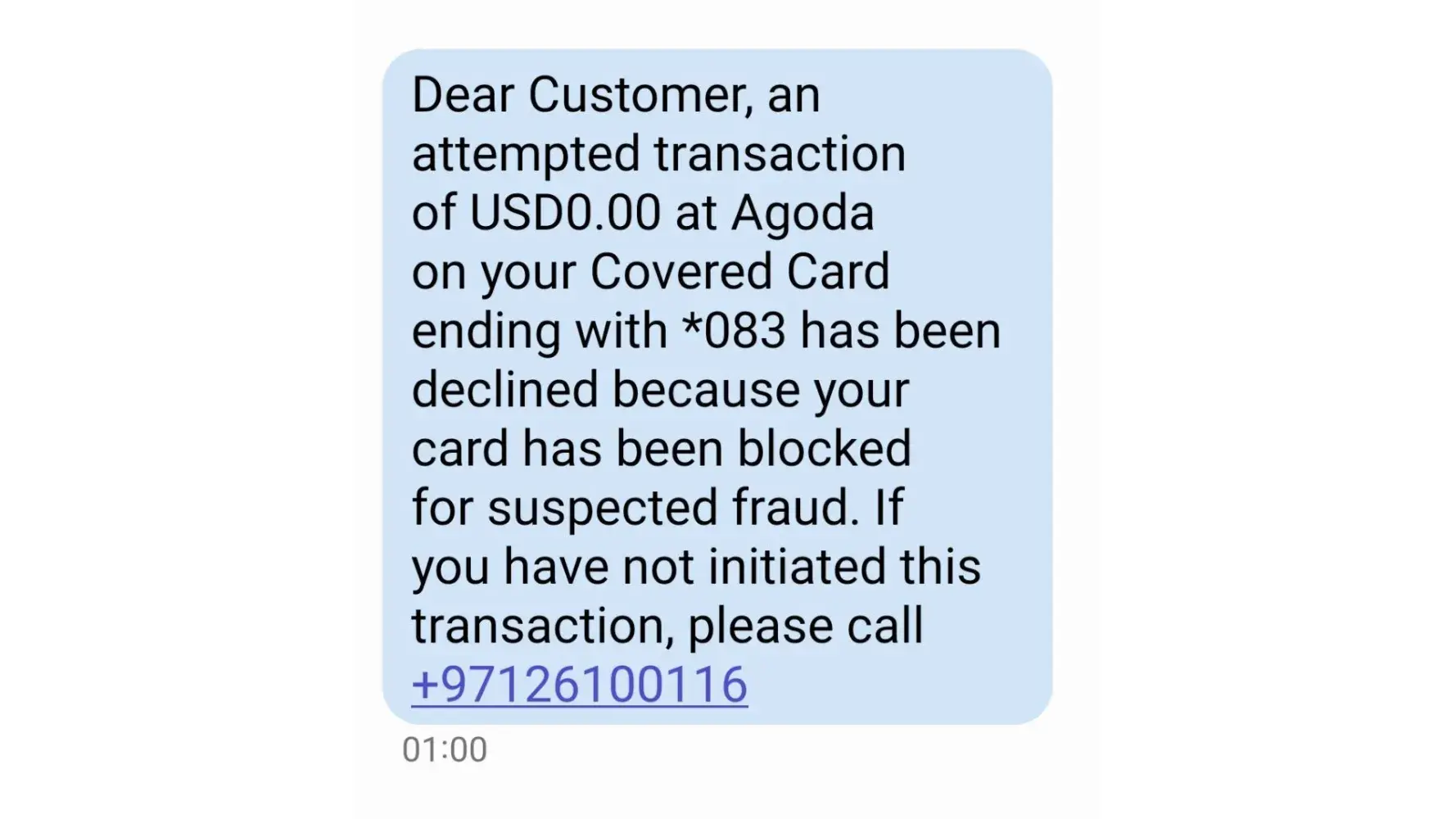Screen dimensions: 1456x819
Task: Click the card ending "*083" text
Action: point(734,331)
